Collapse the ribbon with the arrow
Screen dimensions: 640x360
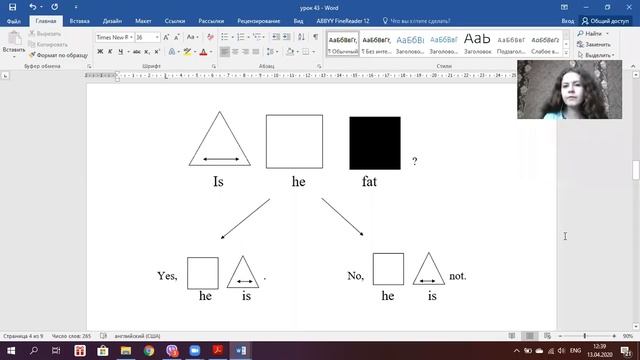[633, 66]
